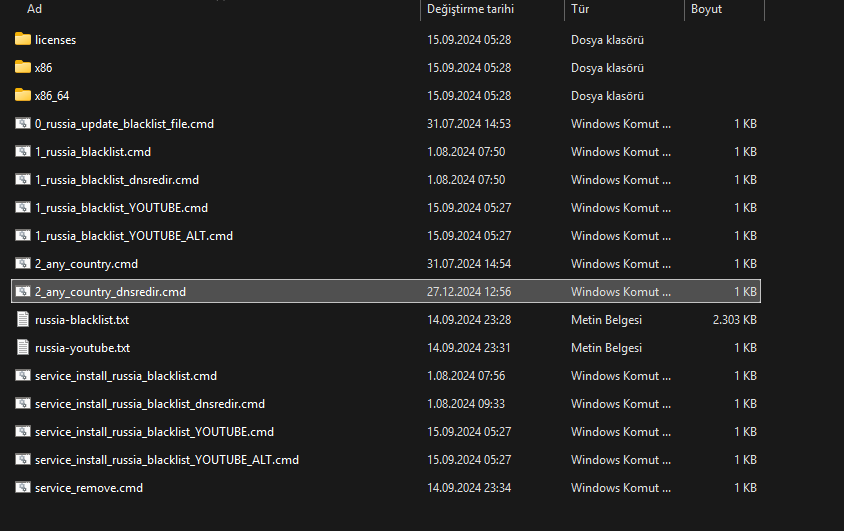Click the Tür column header
This screenshot has height=531, width=844.
579,9
